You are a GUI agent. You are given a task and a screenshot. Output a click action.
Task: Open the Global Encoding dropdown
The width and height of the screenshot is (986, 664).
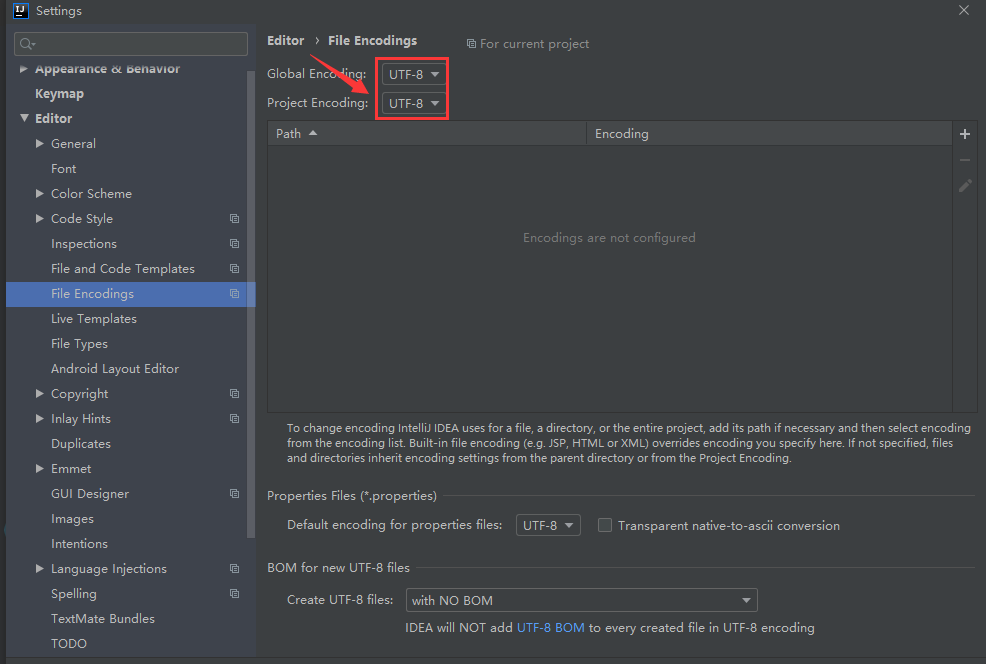tap(414, 74)
